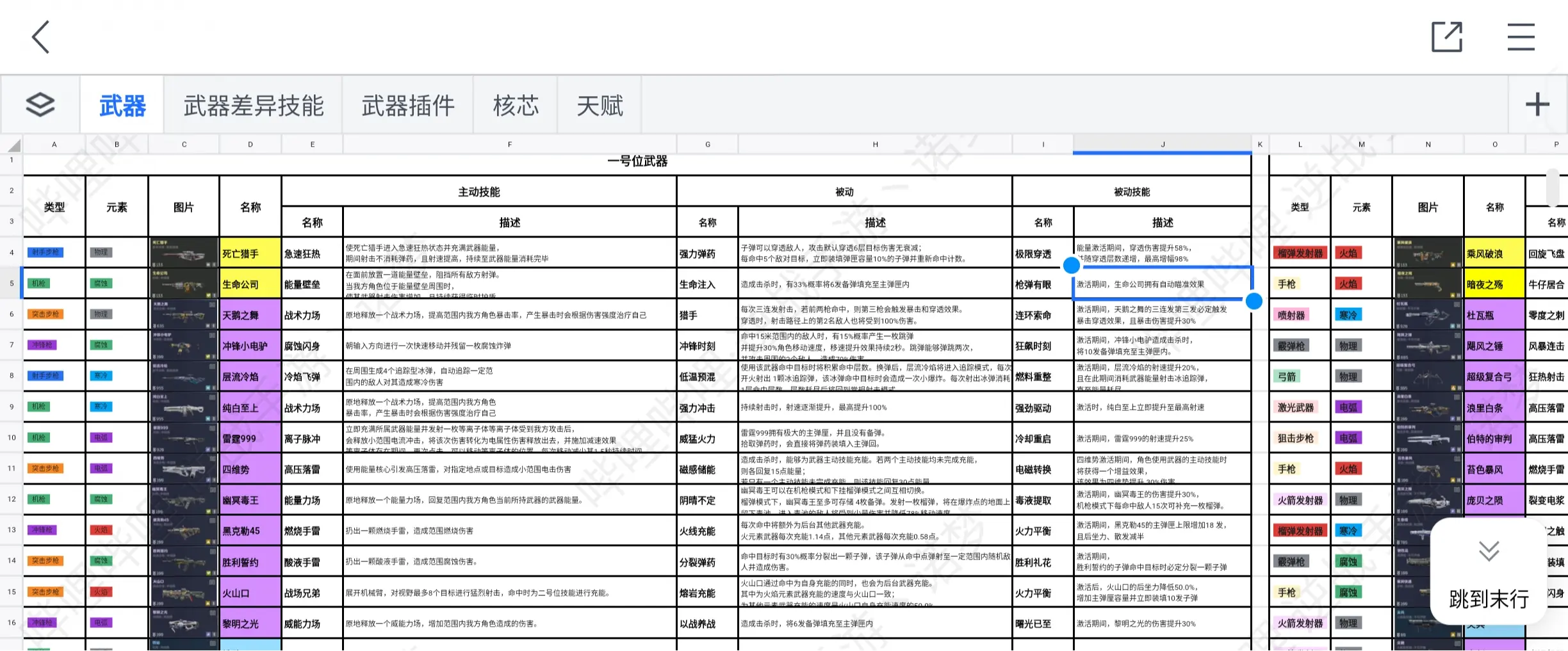Screen dimensions: 1568x651
Task: Switch to the 武器差异技能 tab
Action: 254,106
